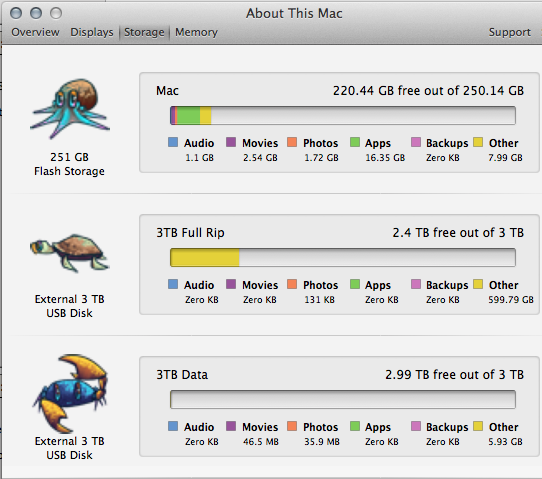This screenshot has height=479, width=542.
Task: Click the turtle icon for 3TB Full Rip
Action: [70, 253]
